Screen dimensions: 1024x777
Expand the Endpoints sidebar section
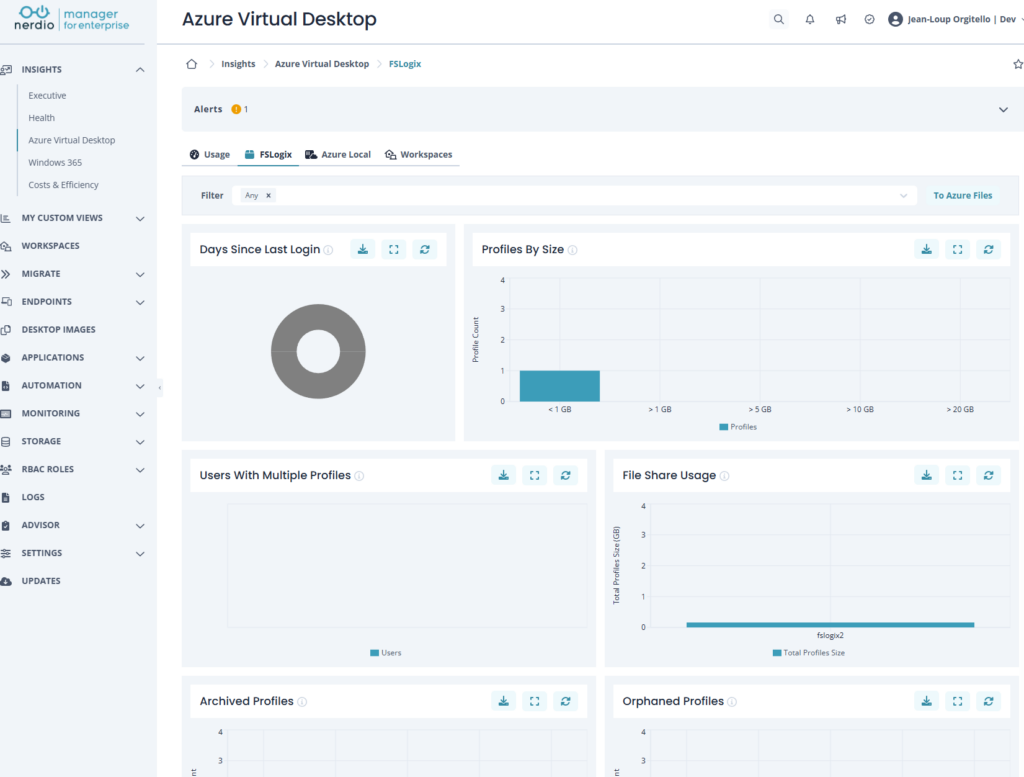140,302
